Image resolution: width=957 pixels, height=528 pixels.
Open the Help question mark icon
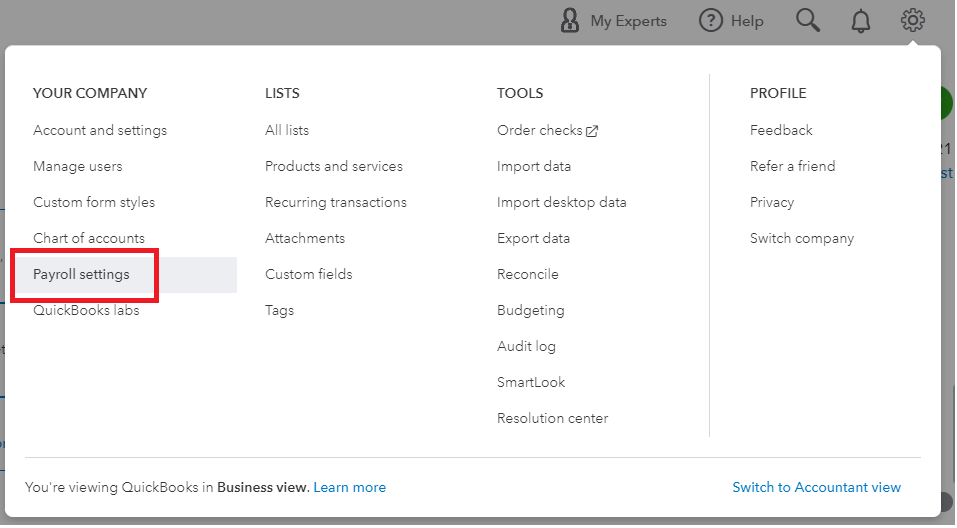(x=710, y=20)
